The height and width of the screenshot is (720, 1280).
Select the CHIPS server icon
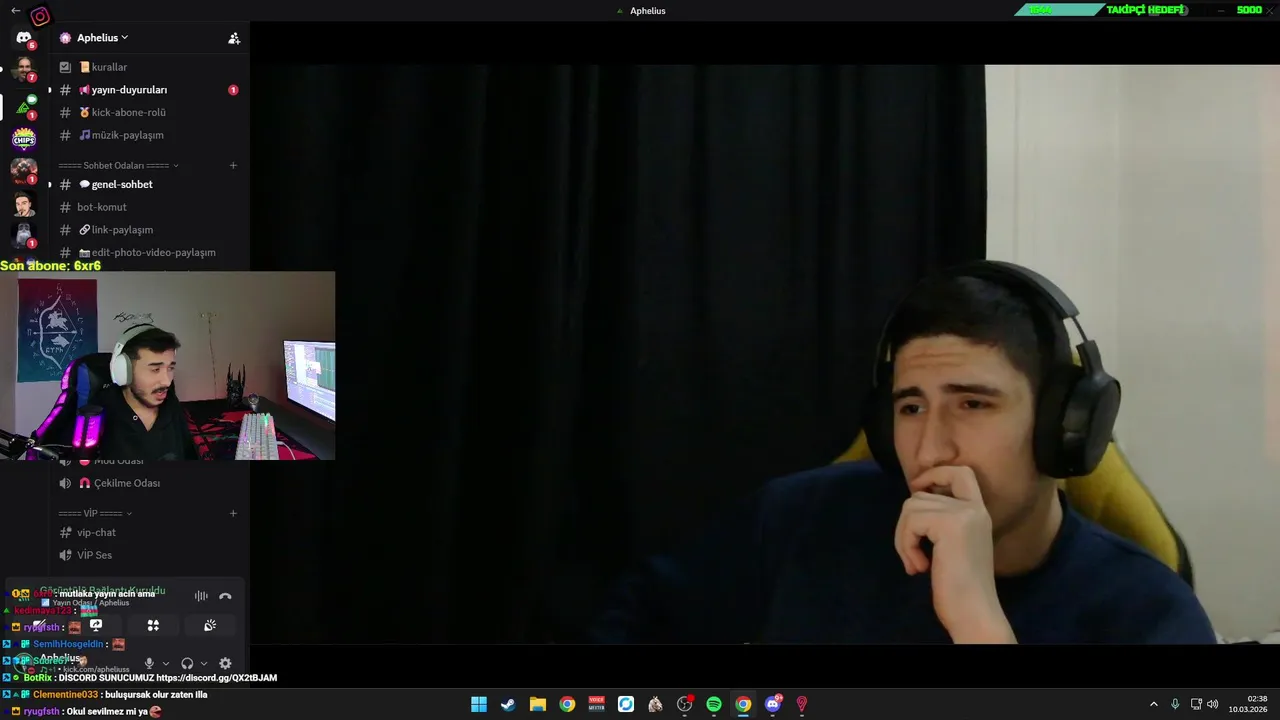[24, 139]
